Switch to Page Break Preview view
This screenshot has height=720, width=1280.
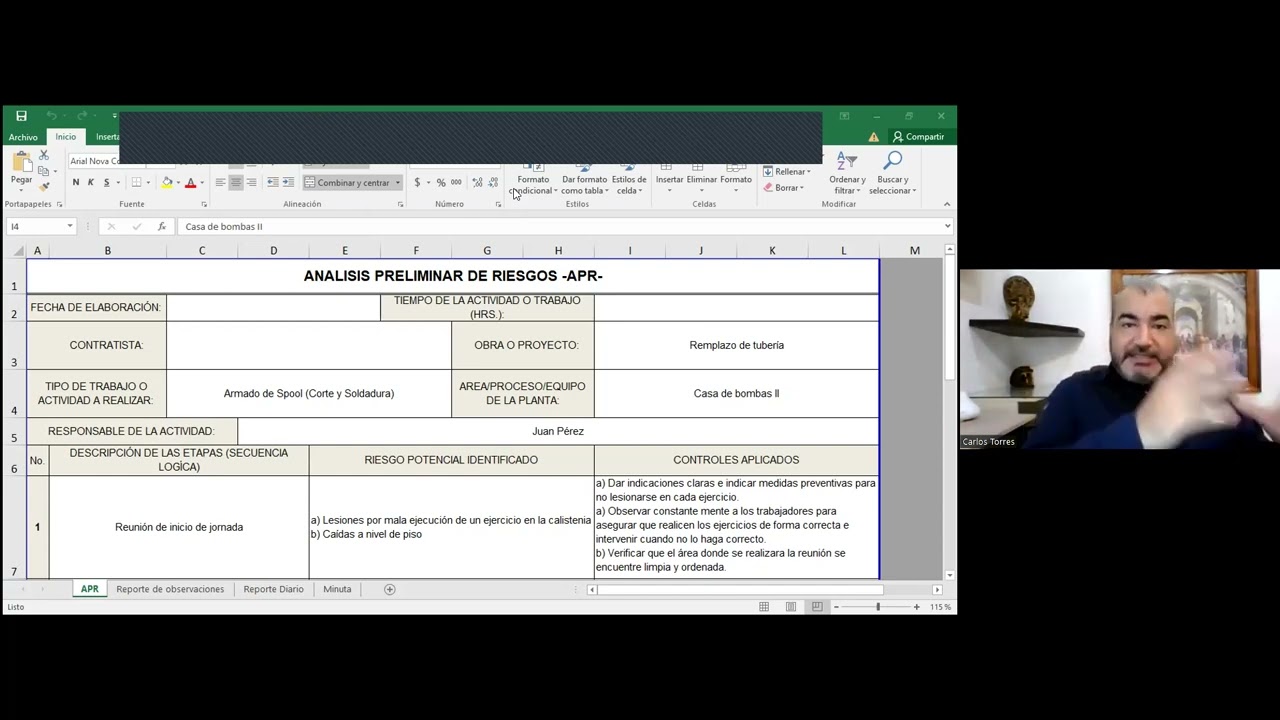point(817,607)
